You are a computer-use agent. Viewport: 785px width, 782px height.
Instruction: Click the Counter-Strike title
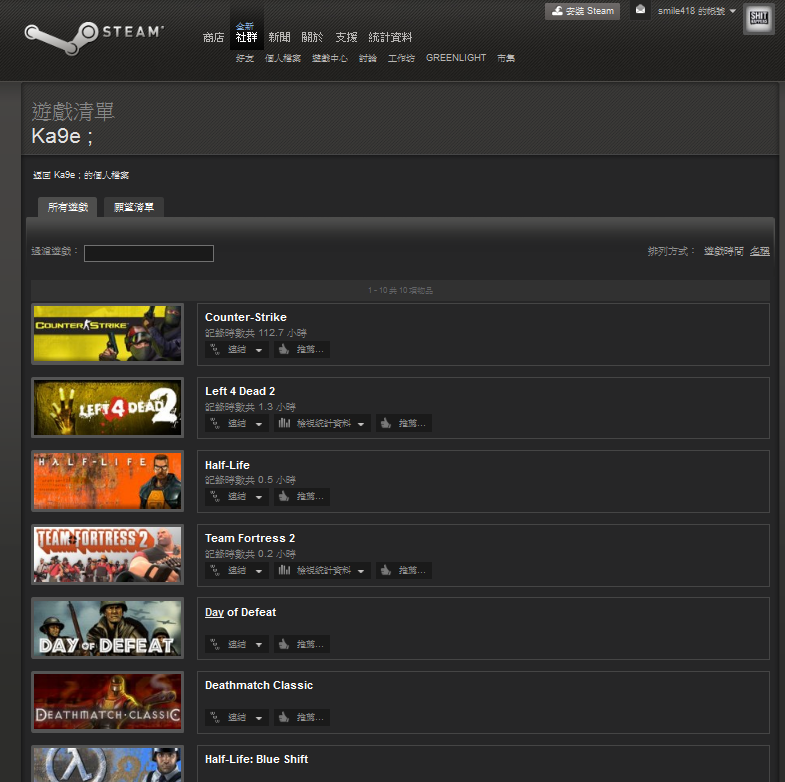point(246,317)
